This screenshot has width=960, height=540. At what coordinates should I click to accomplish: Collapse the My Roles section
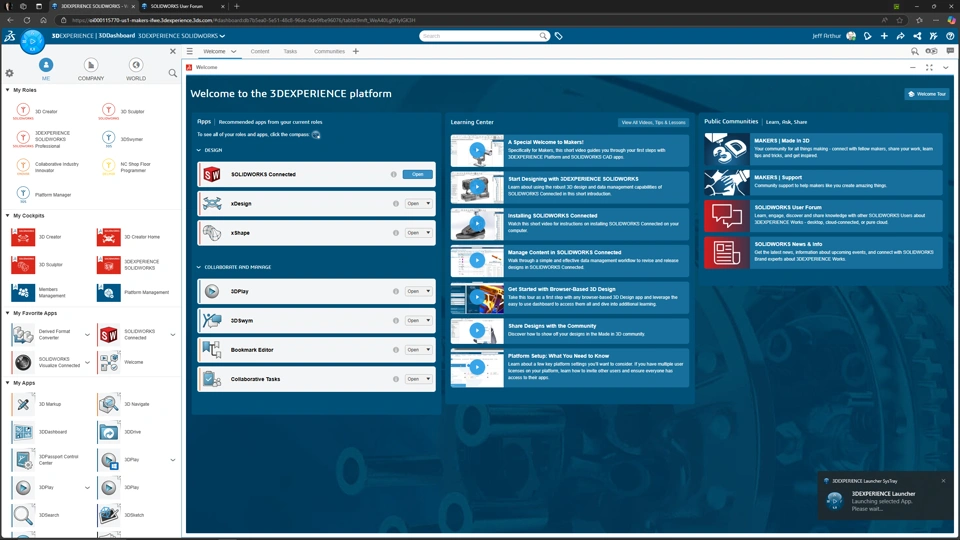point(7,90)
